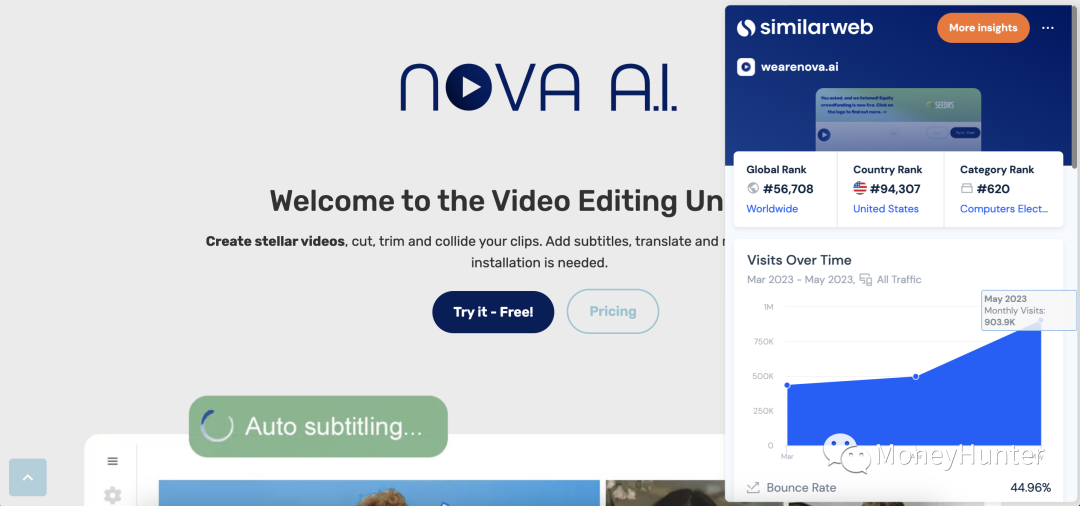Open the website preview thumbnail in Similarweb
This screenshot has height=506, width=1080.
pos(898,119)
